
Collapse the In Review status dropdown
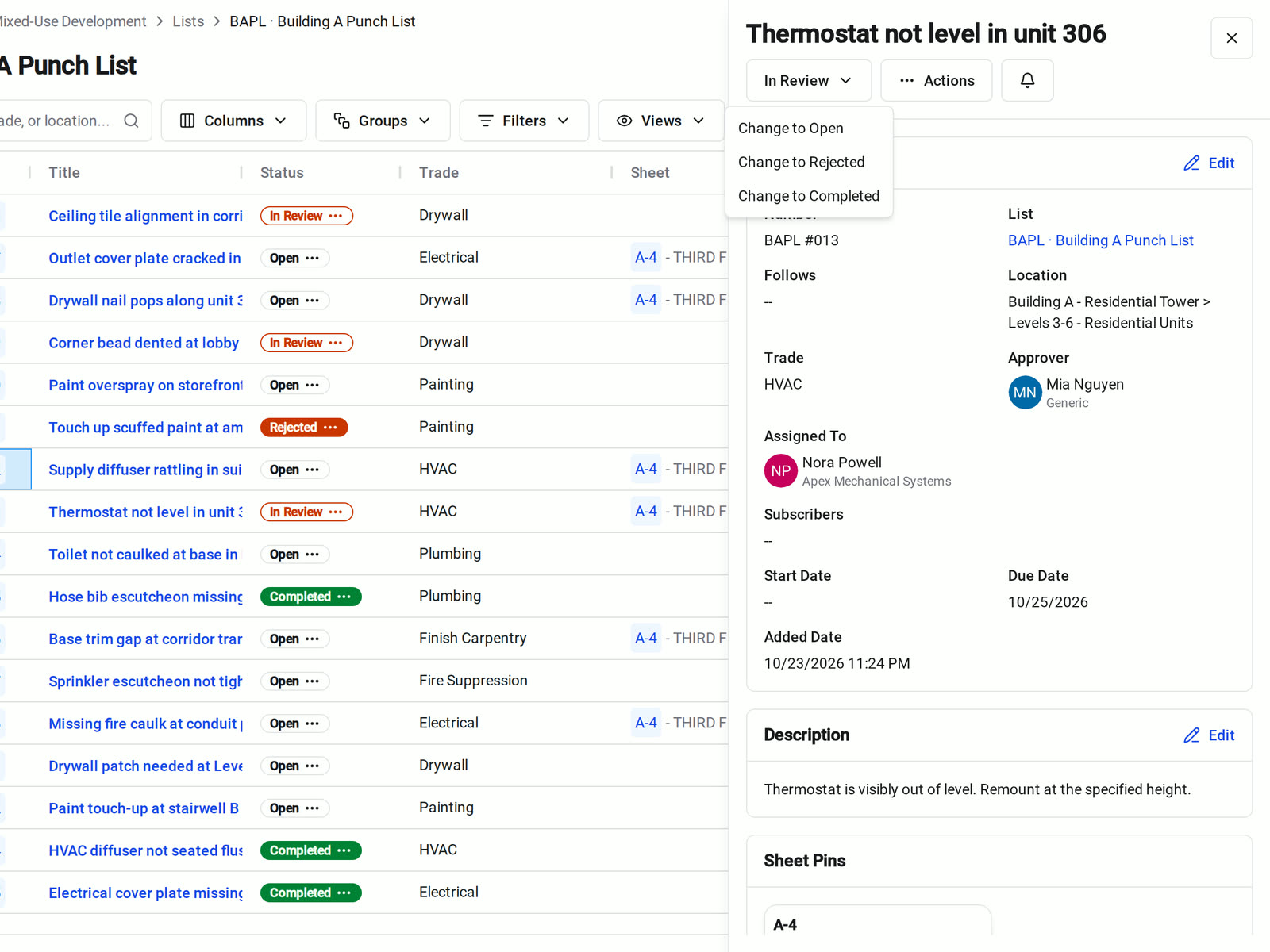click(x=808, y=80)
